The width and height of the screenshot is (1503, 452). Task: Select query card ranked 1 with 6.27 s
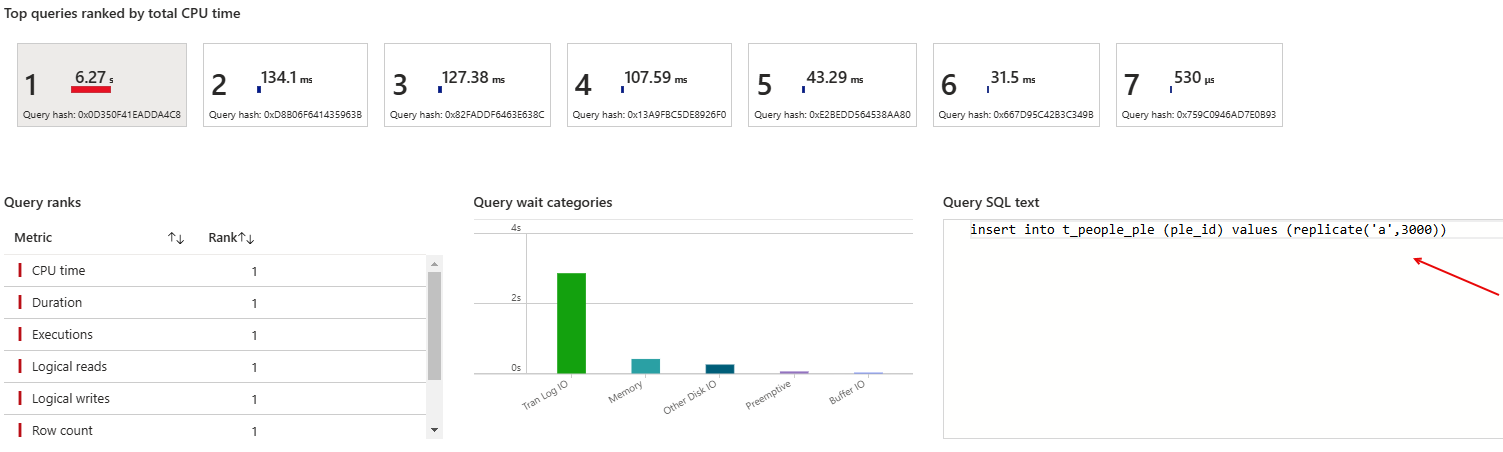point(102,86)
